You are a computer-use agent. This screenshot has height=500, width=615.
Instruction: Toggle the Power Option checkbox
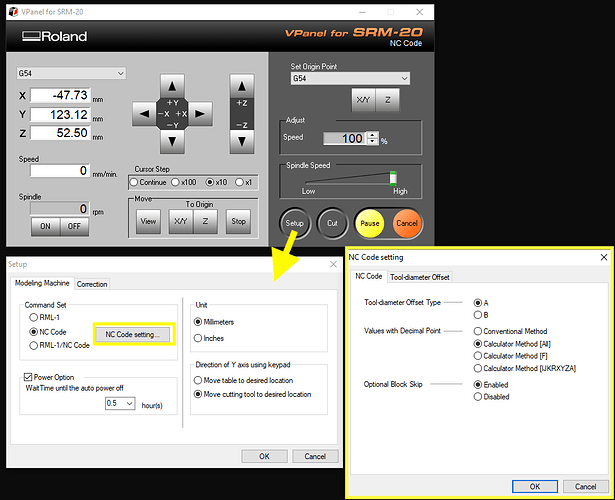click(x=28, y=377)
